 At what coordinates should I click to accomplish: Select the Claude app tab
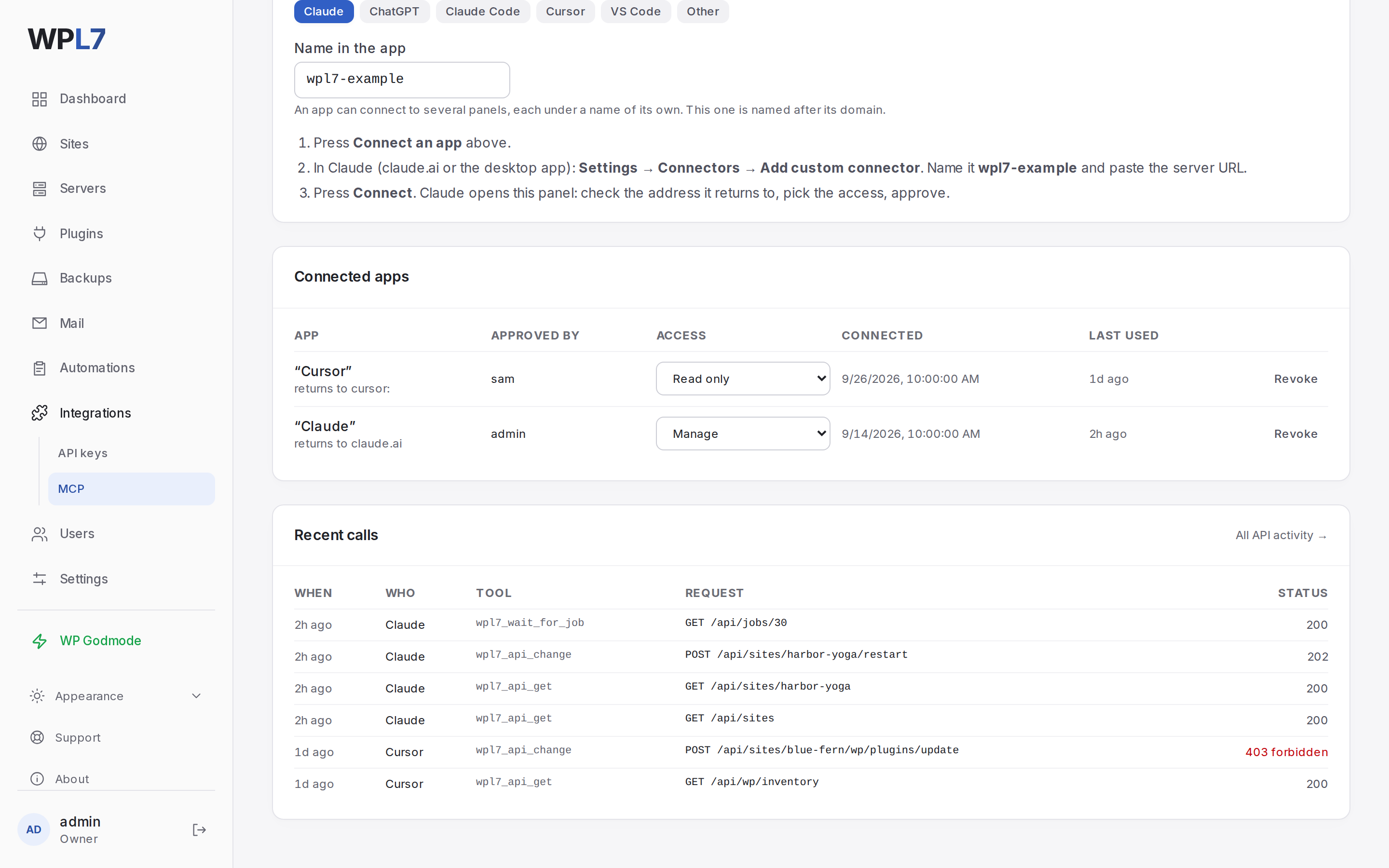click(x=324, y=12)
